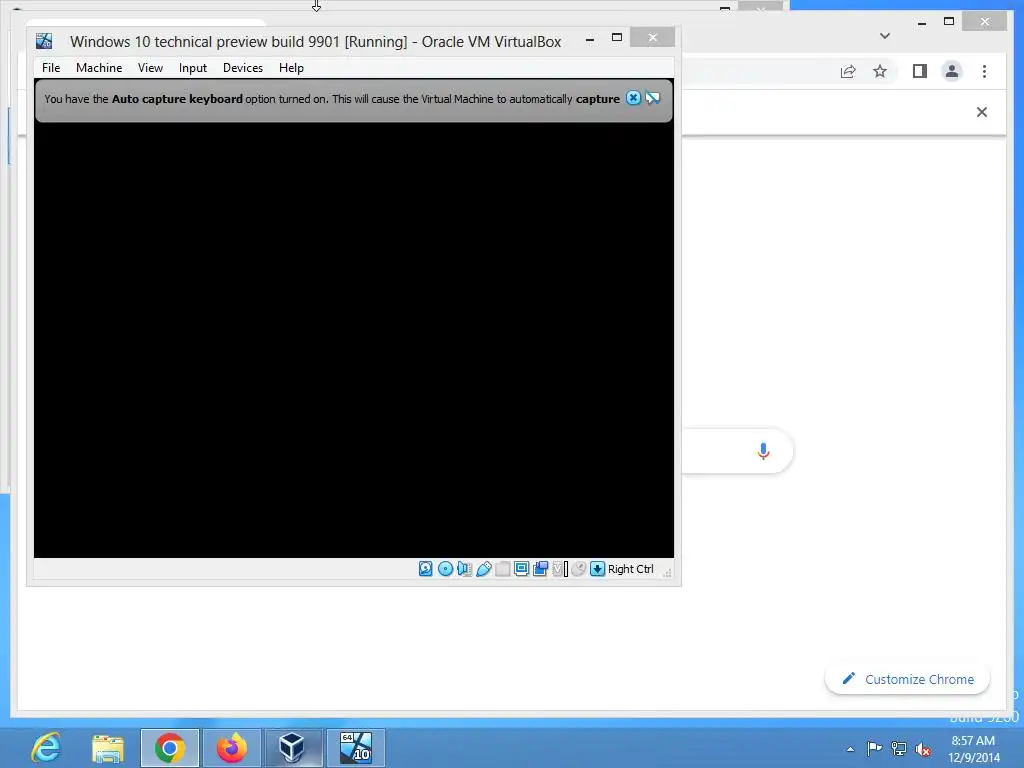
Task: Click the USB devices status icon
Action: click(484, 569)
